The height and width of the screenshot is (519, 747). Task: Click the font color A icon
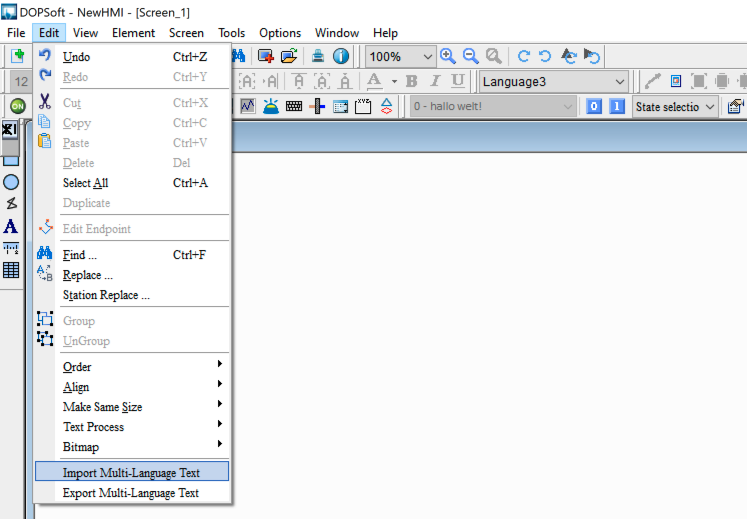374,81
